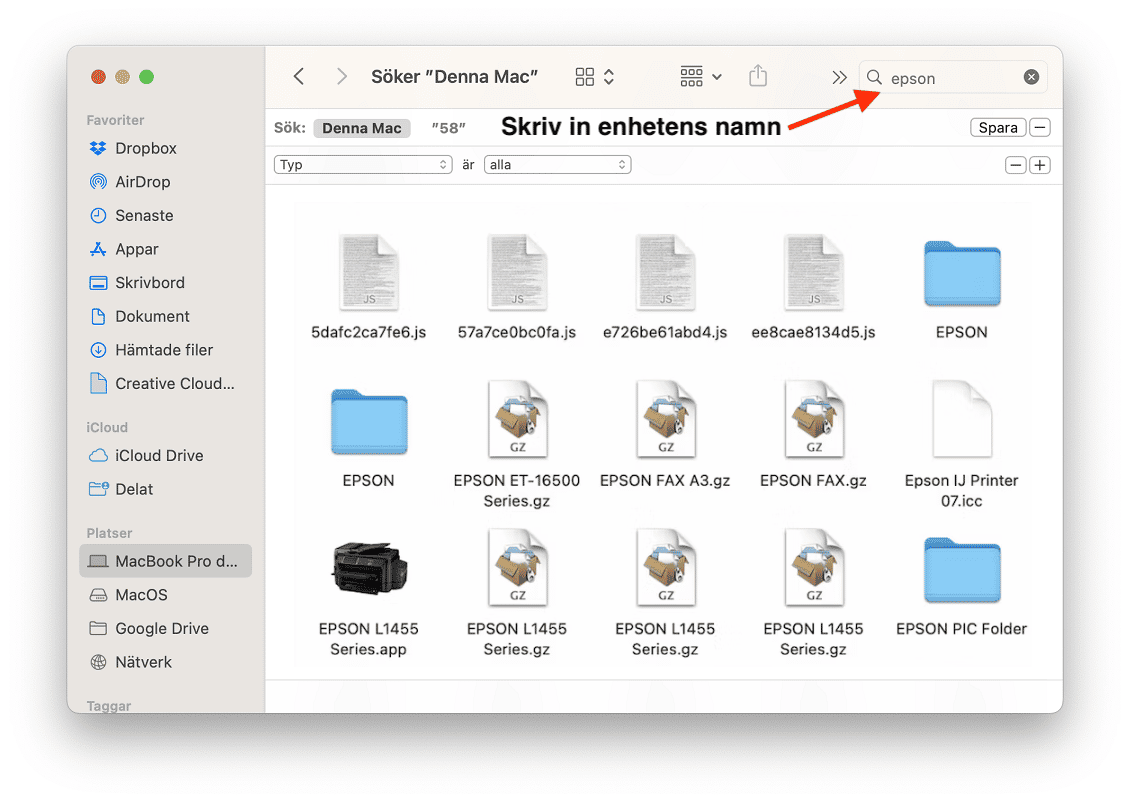Click the Share toolbar icon
The image size is (1130, 802).
tap(758, 77)
